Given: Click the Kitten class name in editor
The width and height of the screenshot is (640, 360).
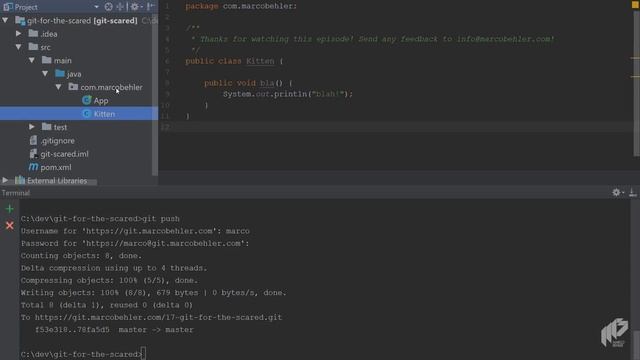Looking at the screenshot, I should pos(260,61).
